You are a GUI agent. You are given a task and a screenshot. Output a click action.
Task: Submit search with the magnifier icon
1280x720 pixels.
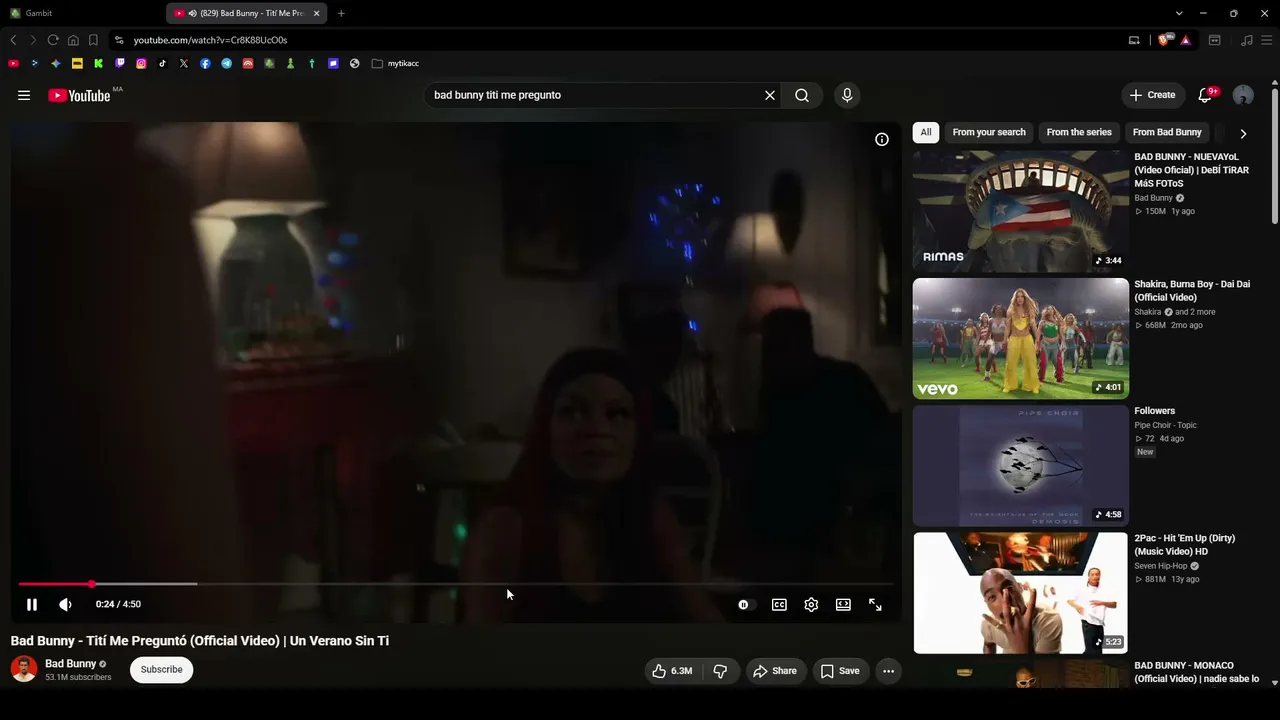coord(802,95)
